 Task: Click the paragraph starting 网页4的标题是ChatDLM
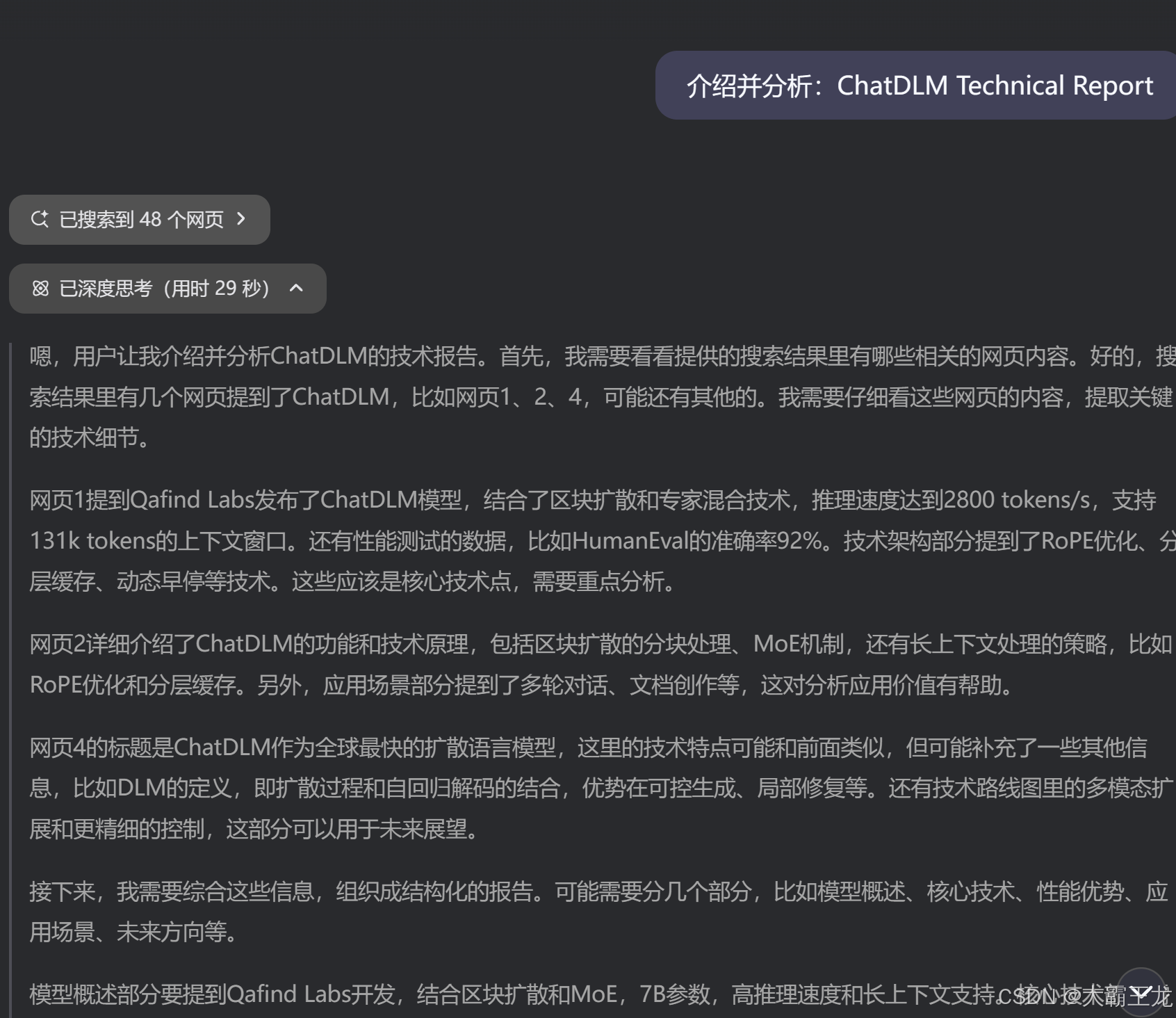tap(602, 789)
